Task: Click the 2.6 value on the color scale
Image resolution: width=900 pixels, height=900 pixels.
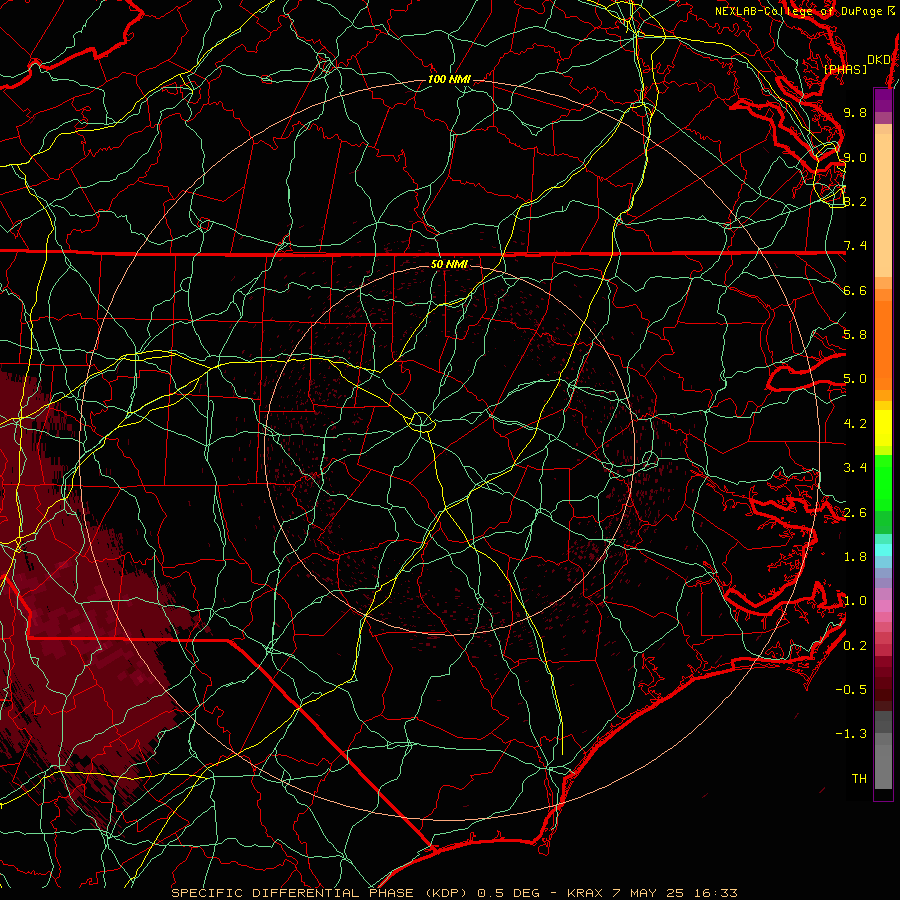Action: click(x=855, y=513)
